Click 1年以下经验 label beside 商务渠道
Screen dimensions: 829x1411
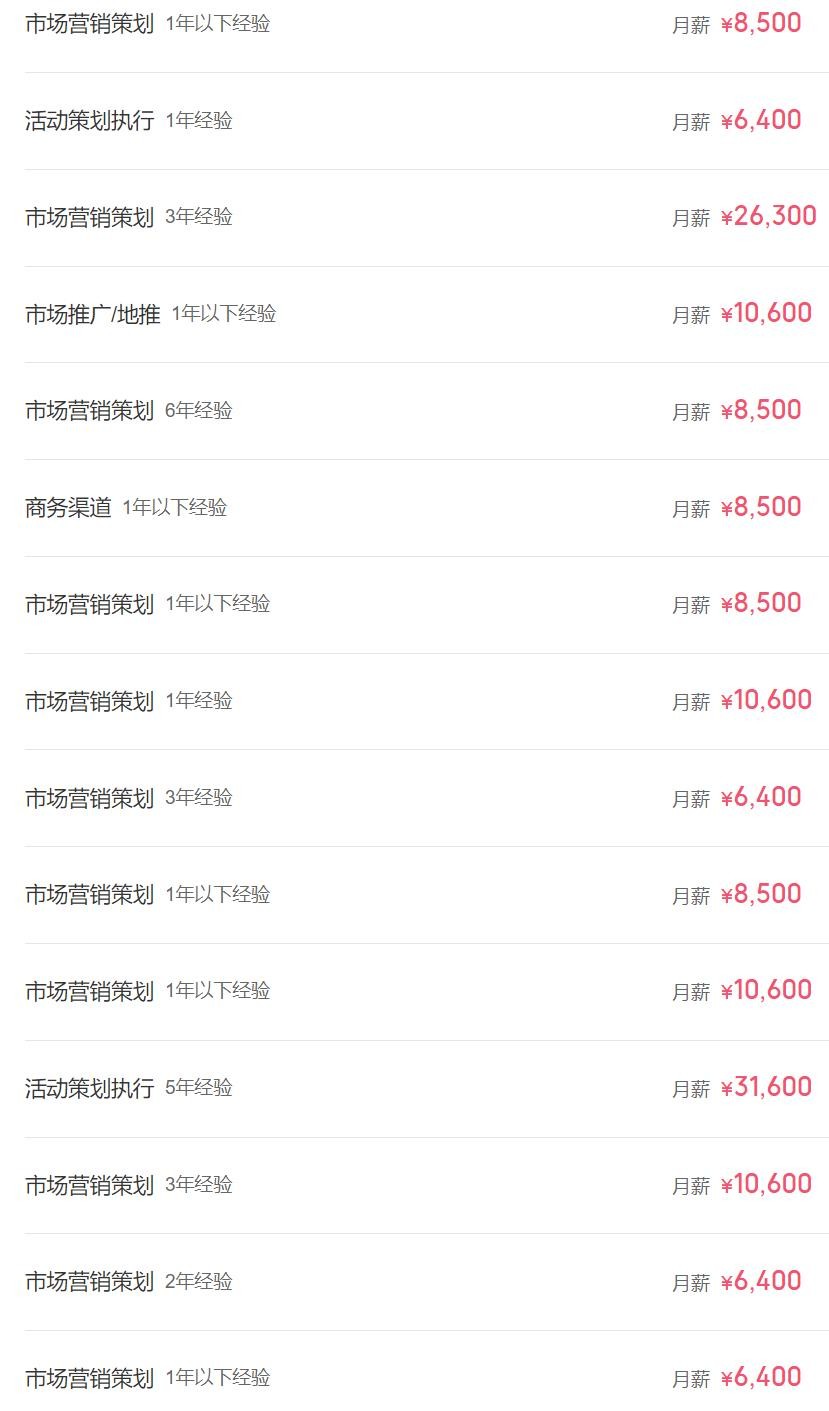(x=175, y=508)
